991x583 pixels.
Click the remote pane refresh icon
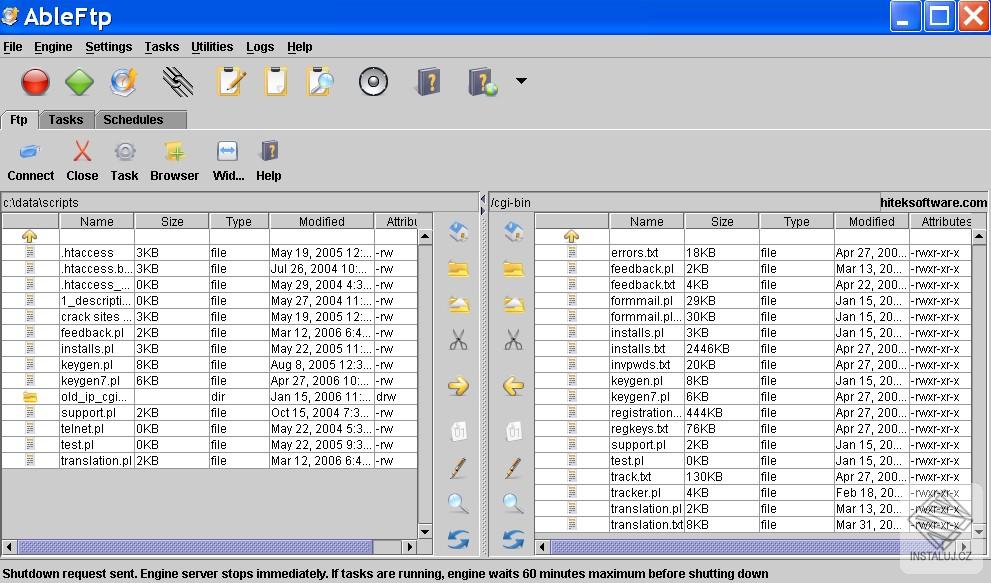click(513, 540)
